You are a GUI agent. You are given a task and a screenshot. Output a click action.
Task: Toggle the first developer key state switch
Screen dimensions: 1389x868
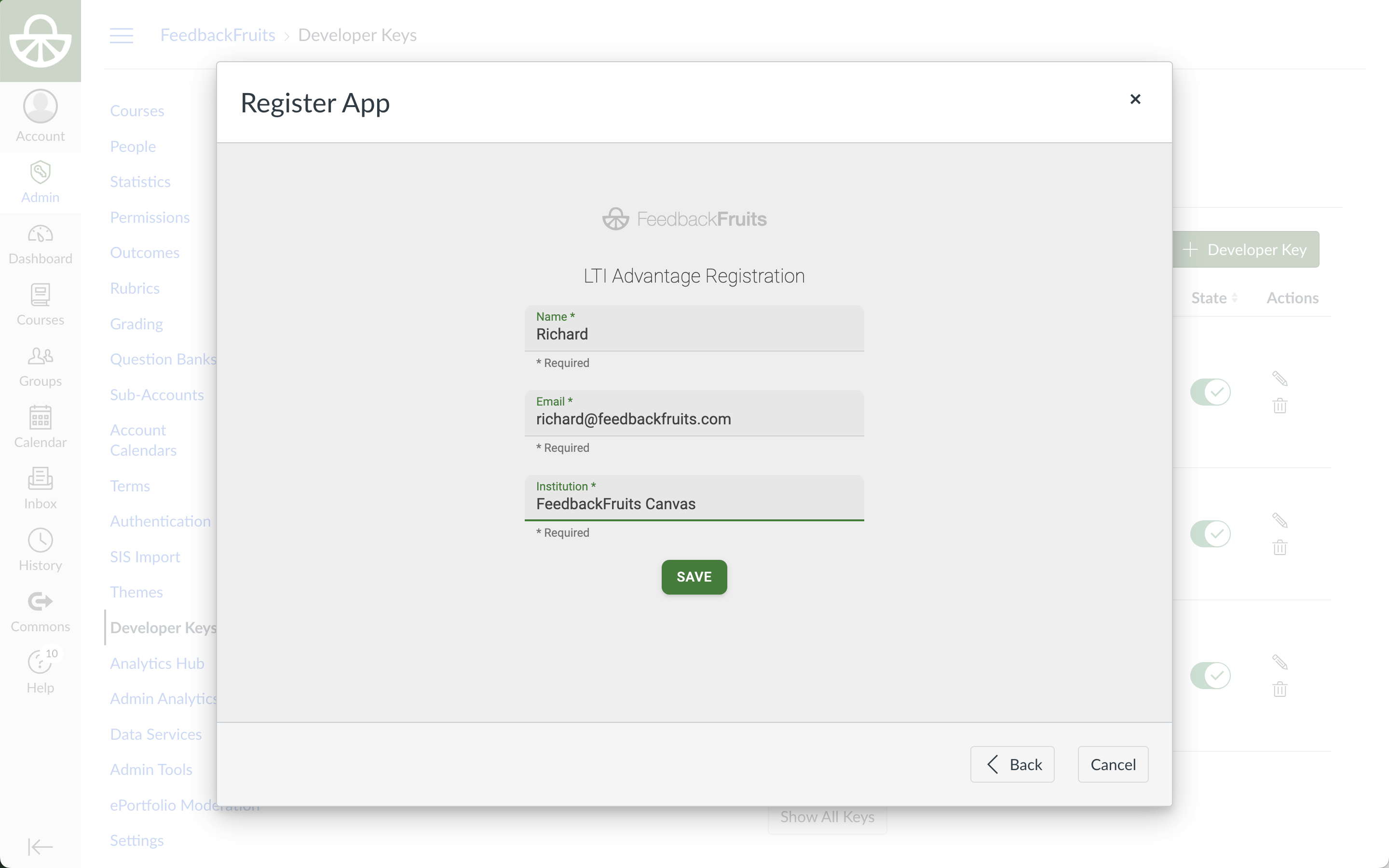(x=1210, y=392)
